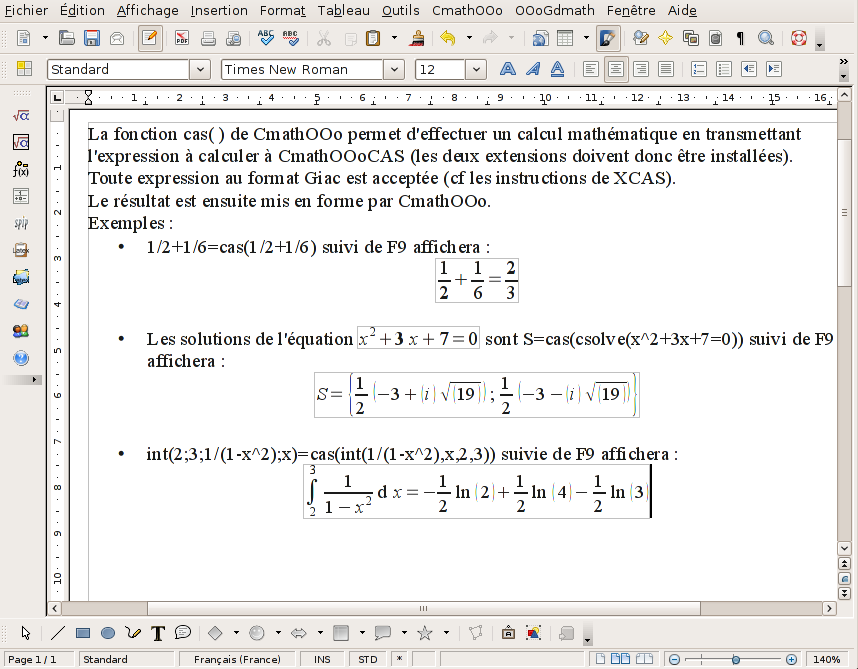Click the Align Right button
Screen dimensions: 858x669
[x=639, y=69]
